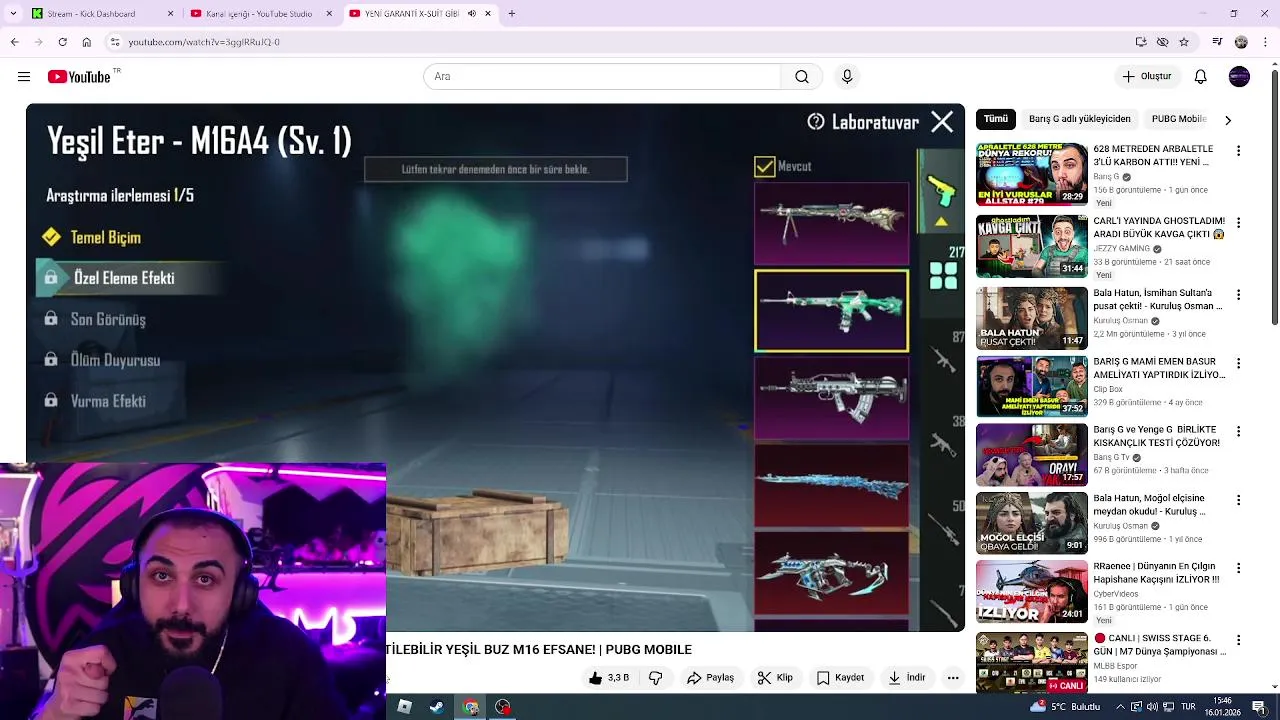Click the browser address bar URL
Screen dimensions: 1280x720
point(204,42)
